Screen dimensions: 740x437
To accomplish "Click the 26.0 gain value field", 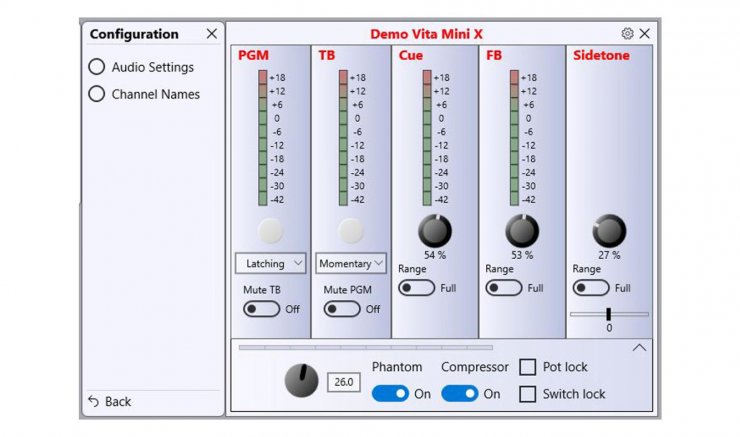I will 343,382.
